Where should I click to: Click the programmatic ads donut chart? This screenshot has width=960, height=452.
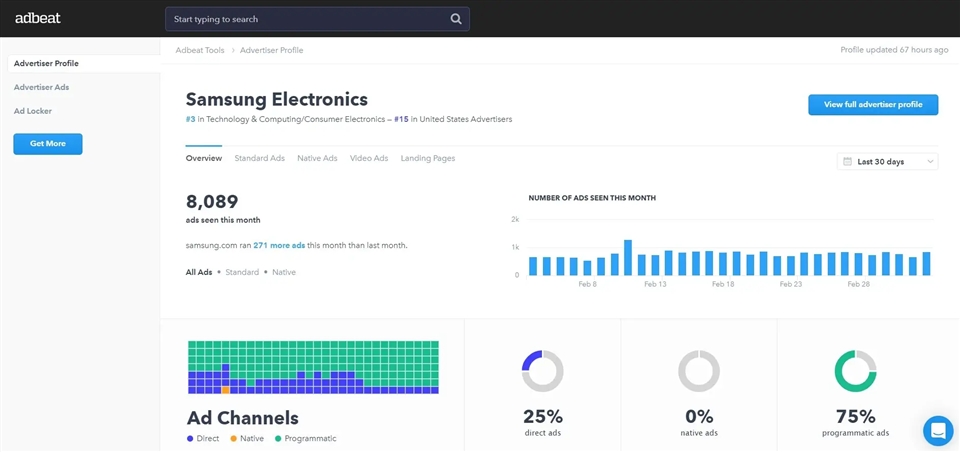[855, 371]
